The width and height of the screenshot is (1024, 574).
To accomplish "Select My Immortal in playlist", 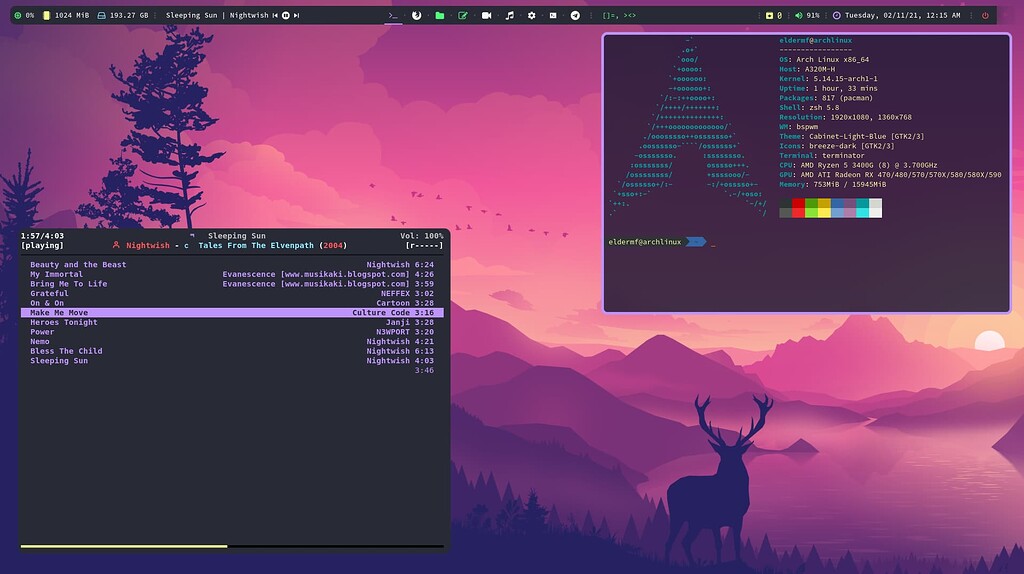I will click(x=232, y=274).
